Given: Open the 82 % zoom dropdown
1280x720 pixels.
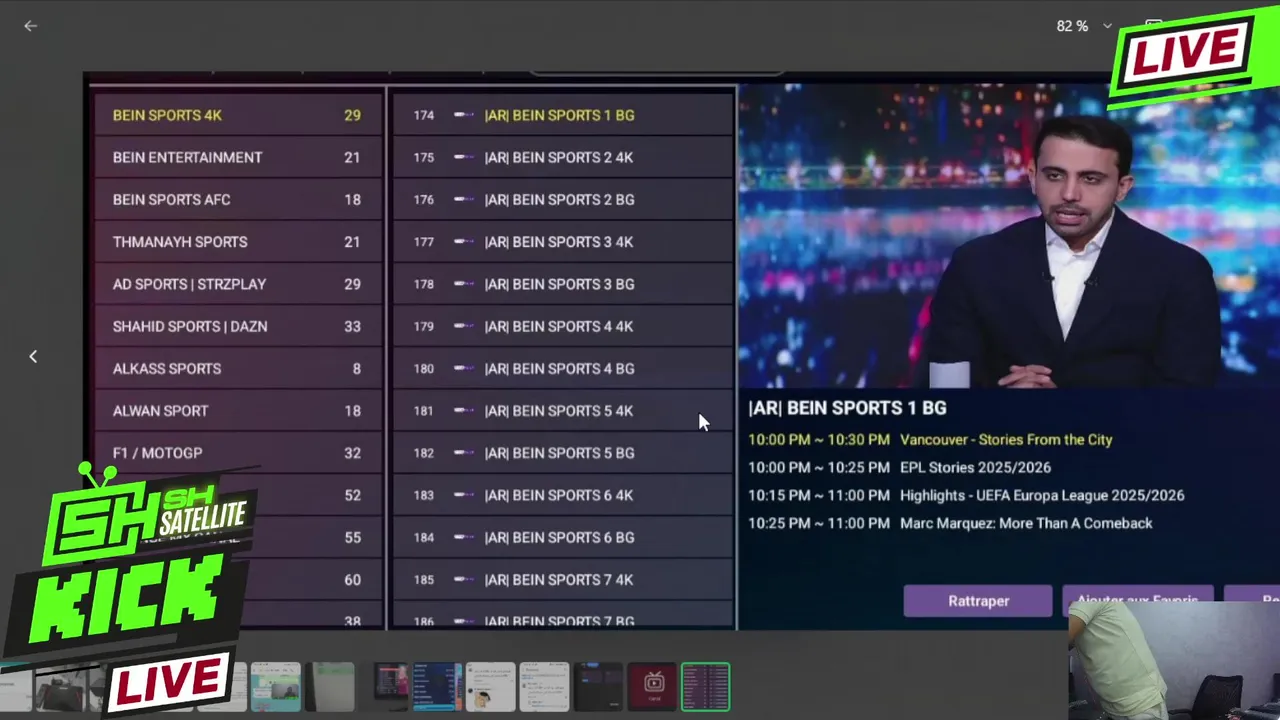Looking at the screenshot, I should click(x=1084, y=26).
